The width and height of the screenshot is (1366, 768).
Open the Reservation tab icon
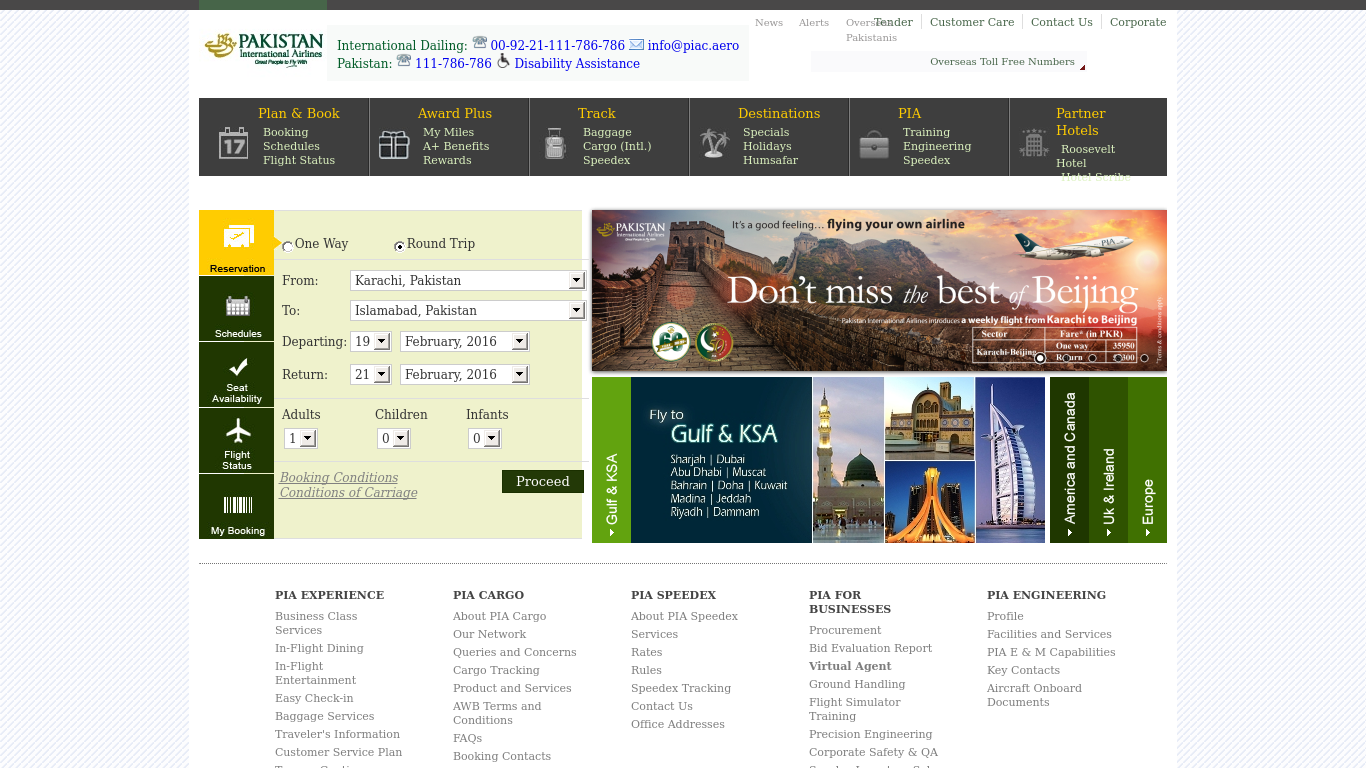tap(237, 238)
